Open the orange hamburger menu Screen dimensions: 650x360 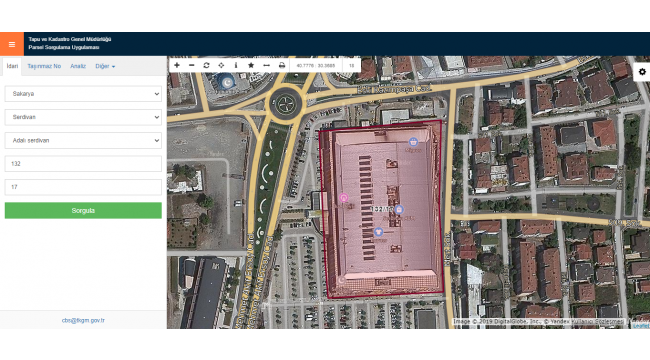tap(12, 44)
